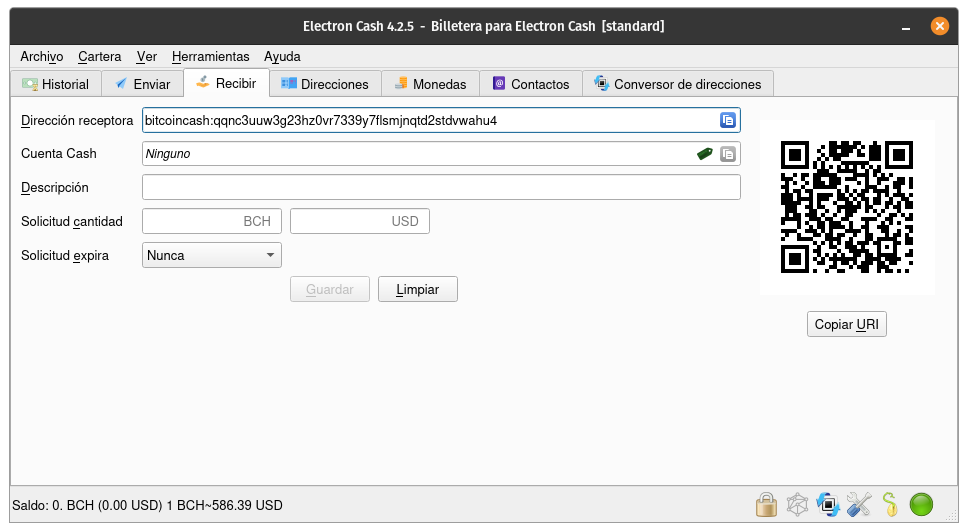Click the Cuenta Cash copy icon

(x=728, y=154)
